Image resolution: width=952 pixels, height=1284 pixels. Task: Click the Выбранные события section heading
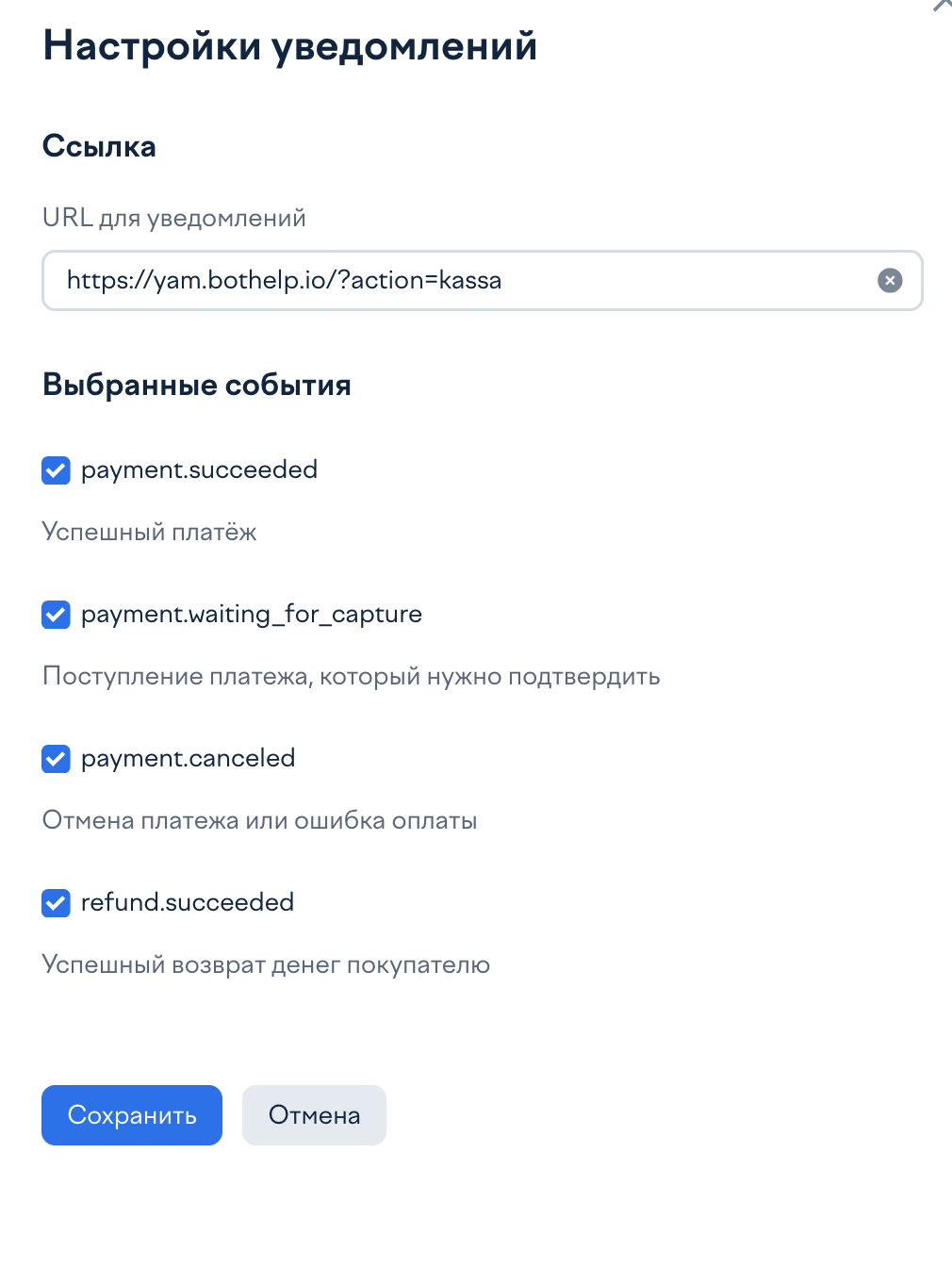197,385
